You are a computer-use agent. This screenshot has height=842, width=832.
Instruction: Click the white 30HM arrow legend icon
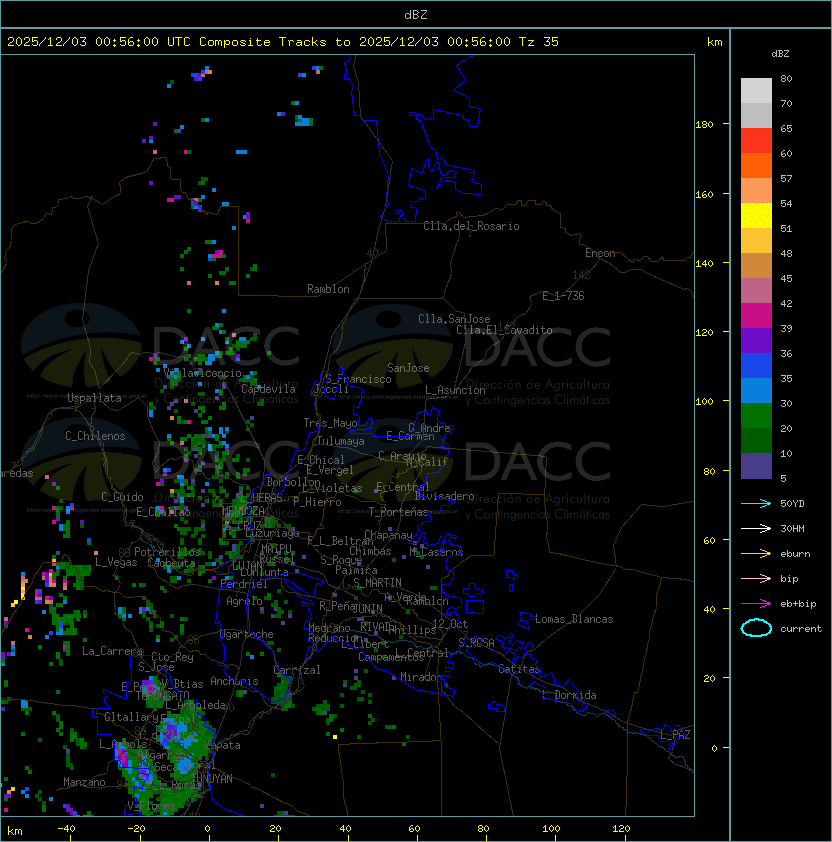[x=756, y=528]
